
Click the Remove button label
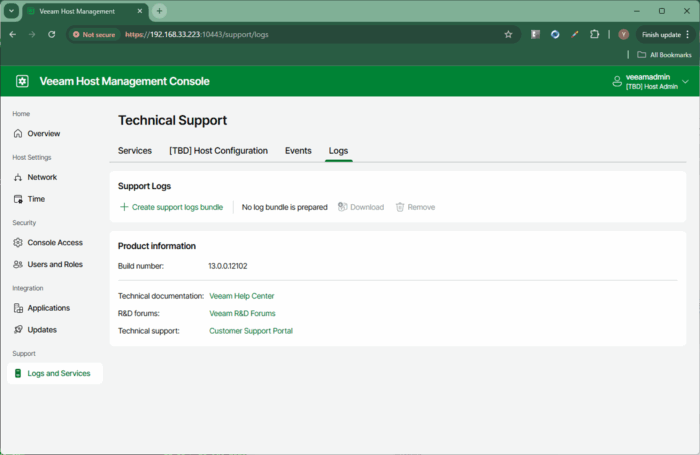tap(421, 207)
